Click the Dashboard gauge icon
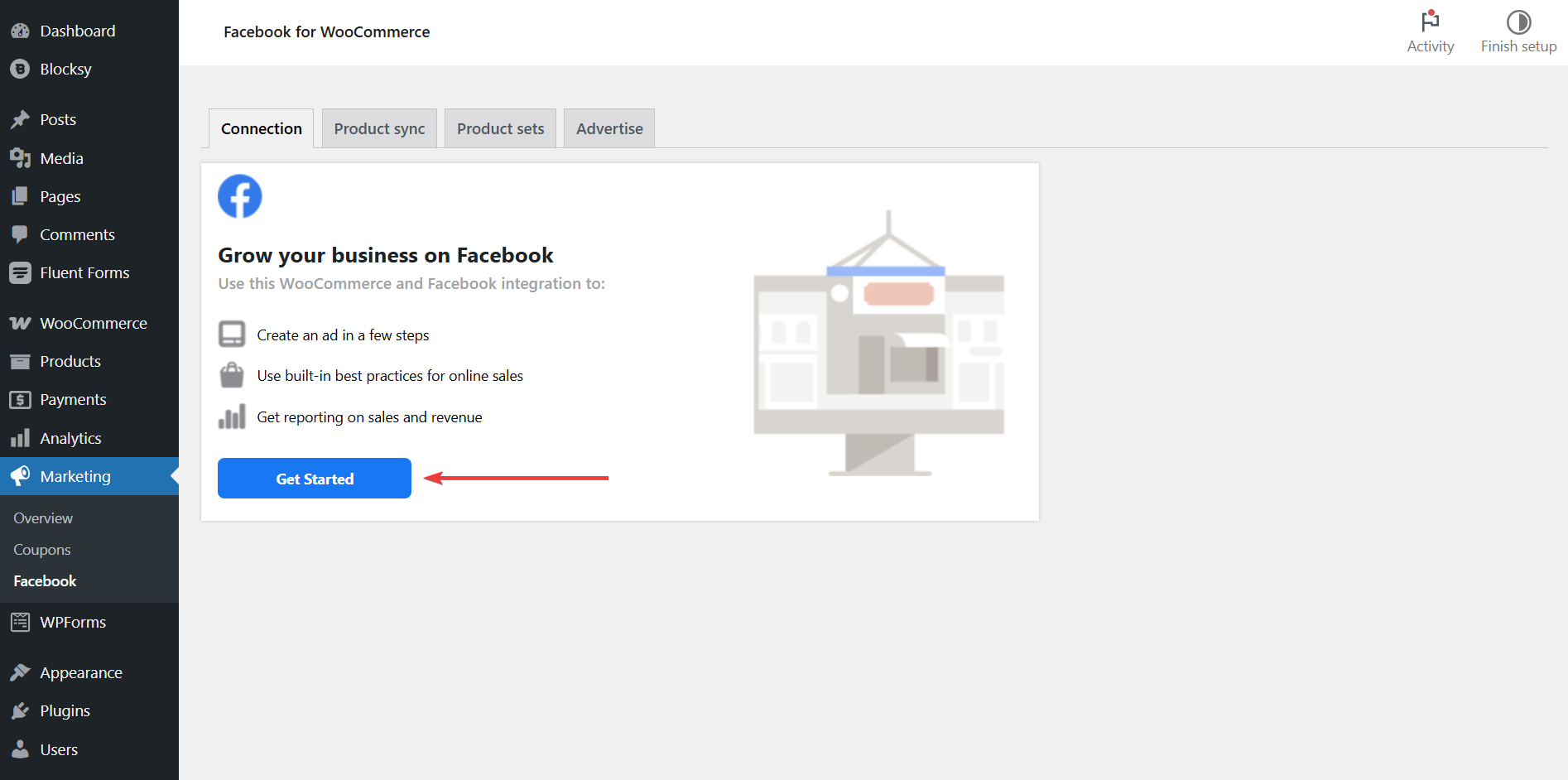1568x780 pixels. (20, 31)
